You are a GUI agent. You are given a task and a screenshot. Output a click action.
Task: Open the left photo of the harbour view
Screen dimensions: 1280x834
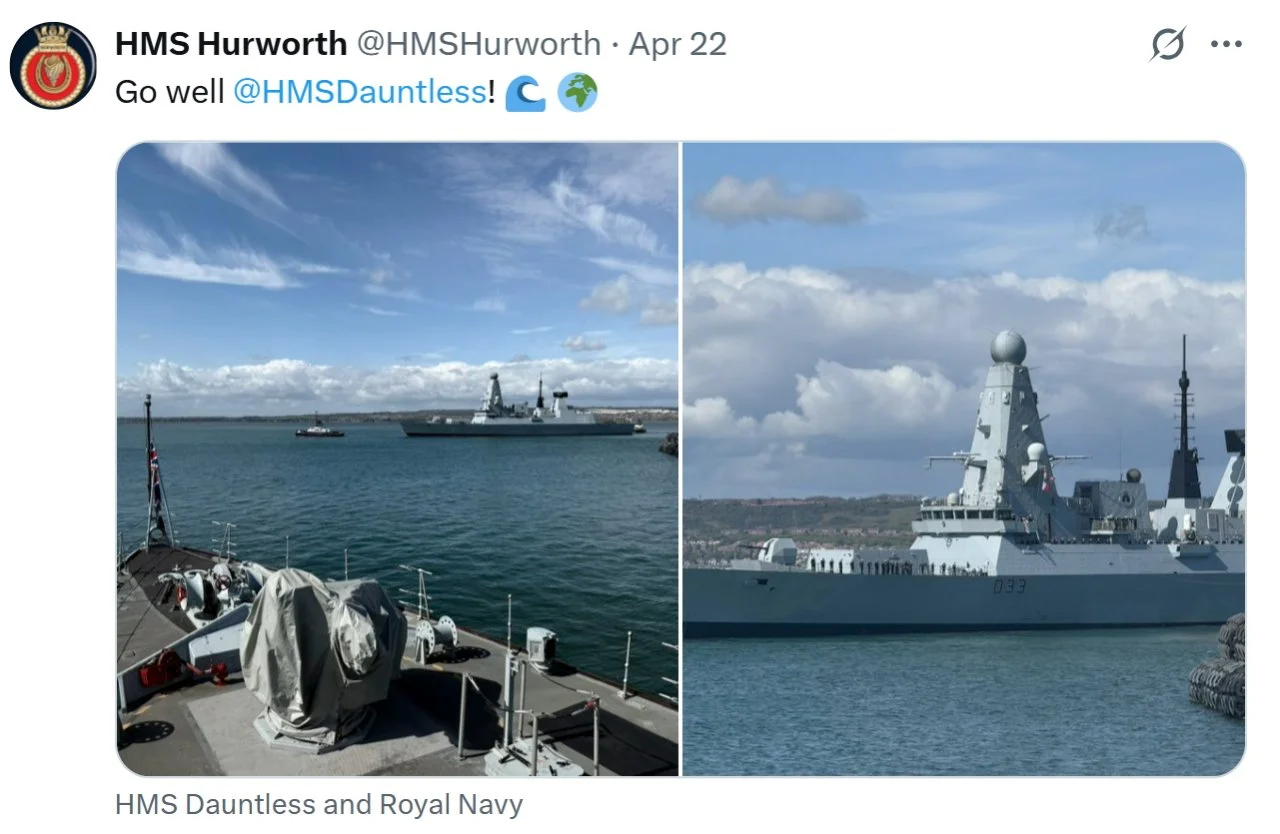pyautogui.click(x=398, y=459)
